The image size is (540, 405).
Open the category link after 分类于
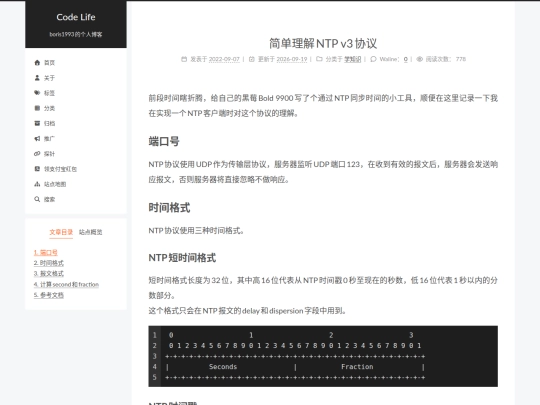point(353,59)
